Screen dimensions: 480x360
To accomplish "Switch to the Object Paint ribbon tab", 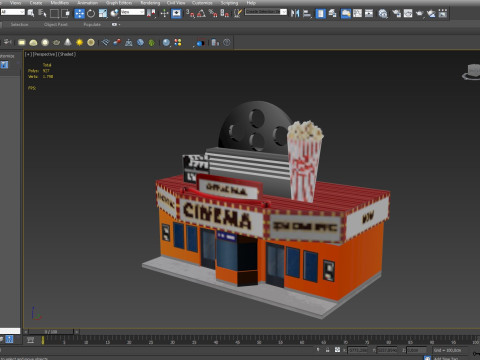I will point(56,25).
